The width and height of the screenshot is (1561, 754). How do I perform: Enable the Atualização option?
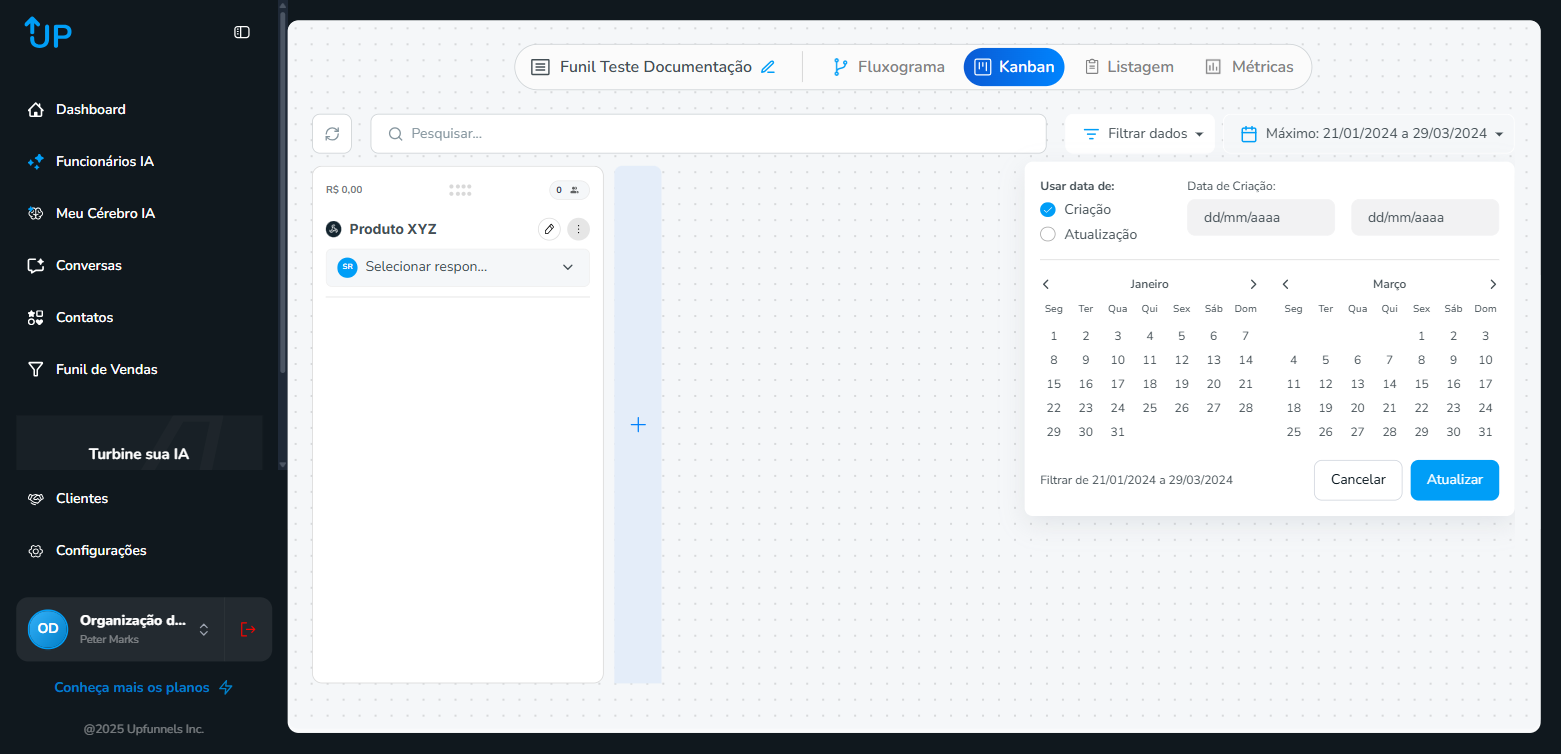[x=1047, y=234]
